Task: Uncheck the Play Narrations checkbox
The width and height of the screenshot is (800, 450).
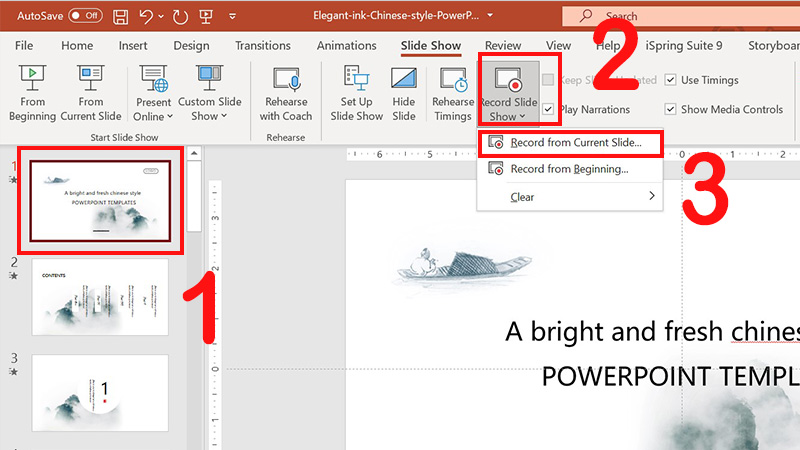Action: (x=548, y=109)
